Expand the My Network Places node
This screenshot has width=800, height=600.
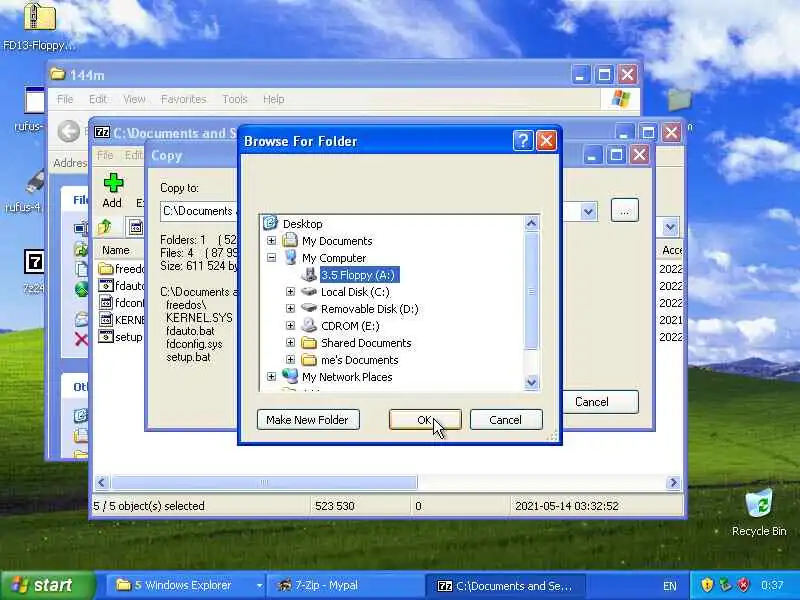click(x=271, y=377)
